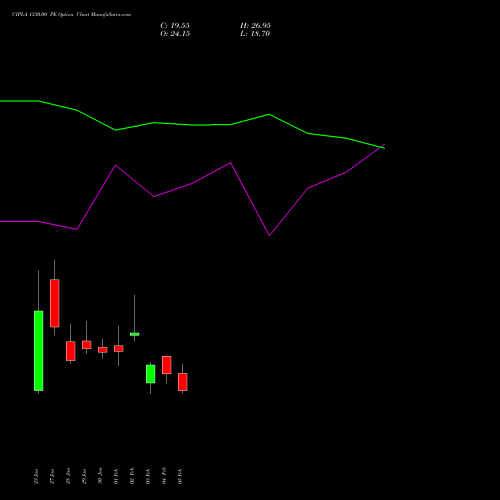The width and height of the screenshot is (500, 500).
Task: Click the 02 Feb date label
Action: tap(132, 476)
